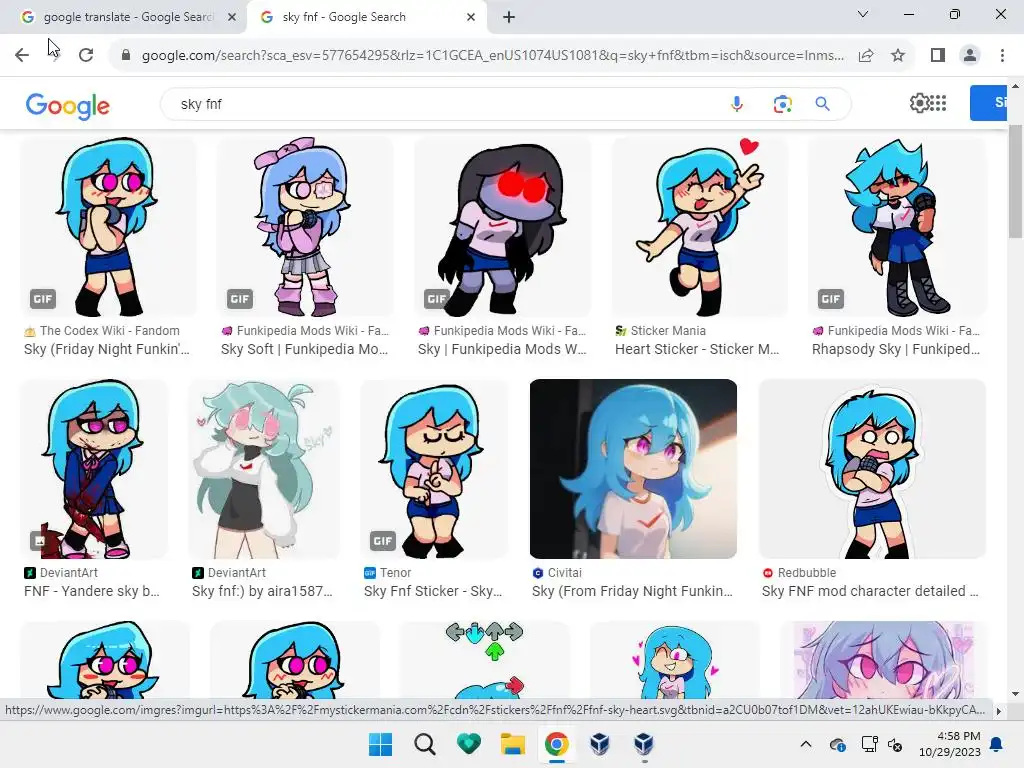Viewport: 1024px width, 768px height.
Task: Click the Google logo
Action: tap(68, 105)
